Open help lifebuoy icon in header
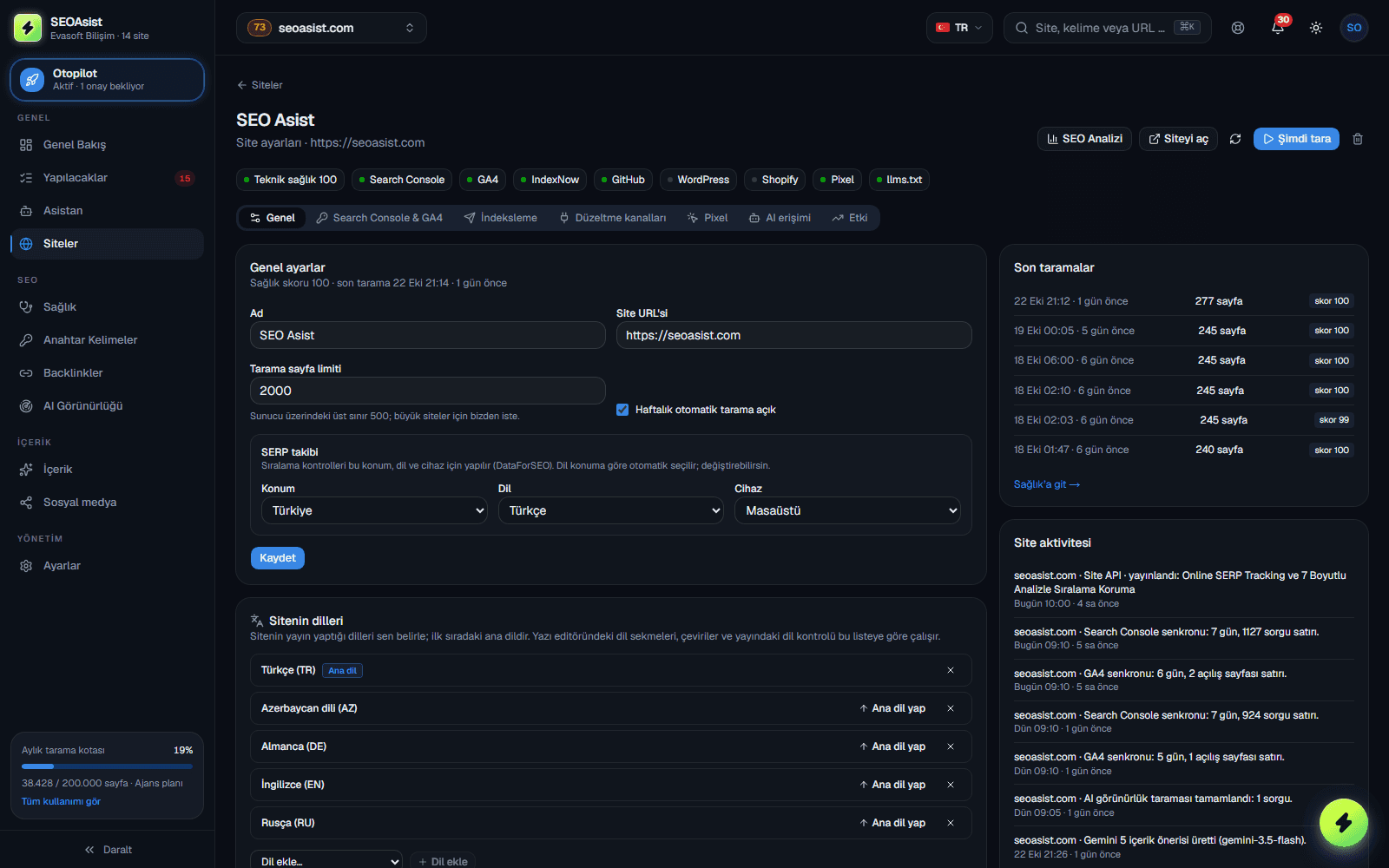The width and height of the screenshot is (1389, 868). [x=1238, y=28]
